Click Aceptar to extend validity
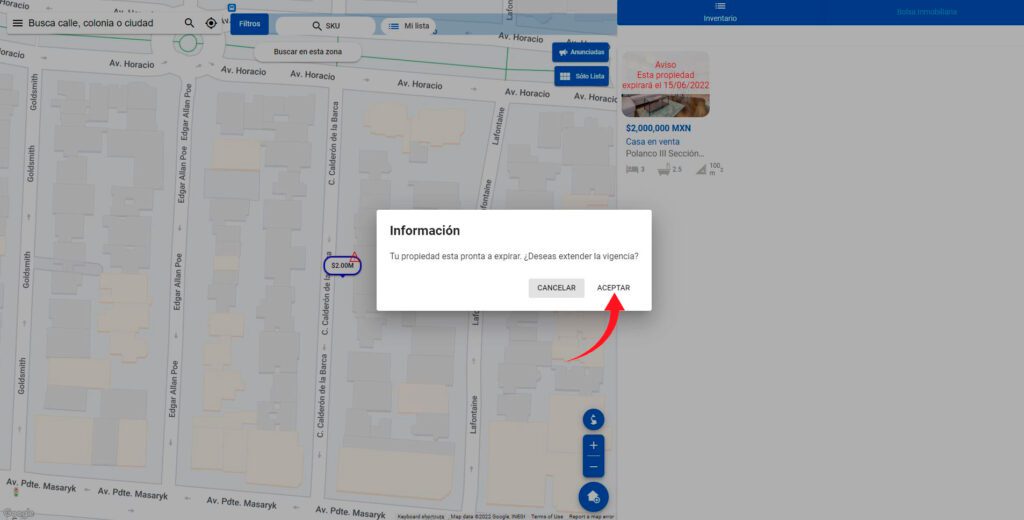The height and width of the screenshot is (520, 1024). coord(613,288)
